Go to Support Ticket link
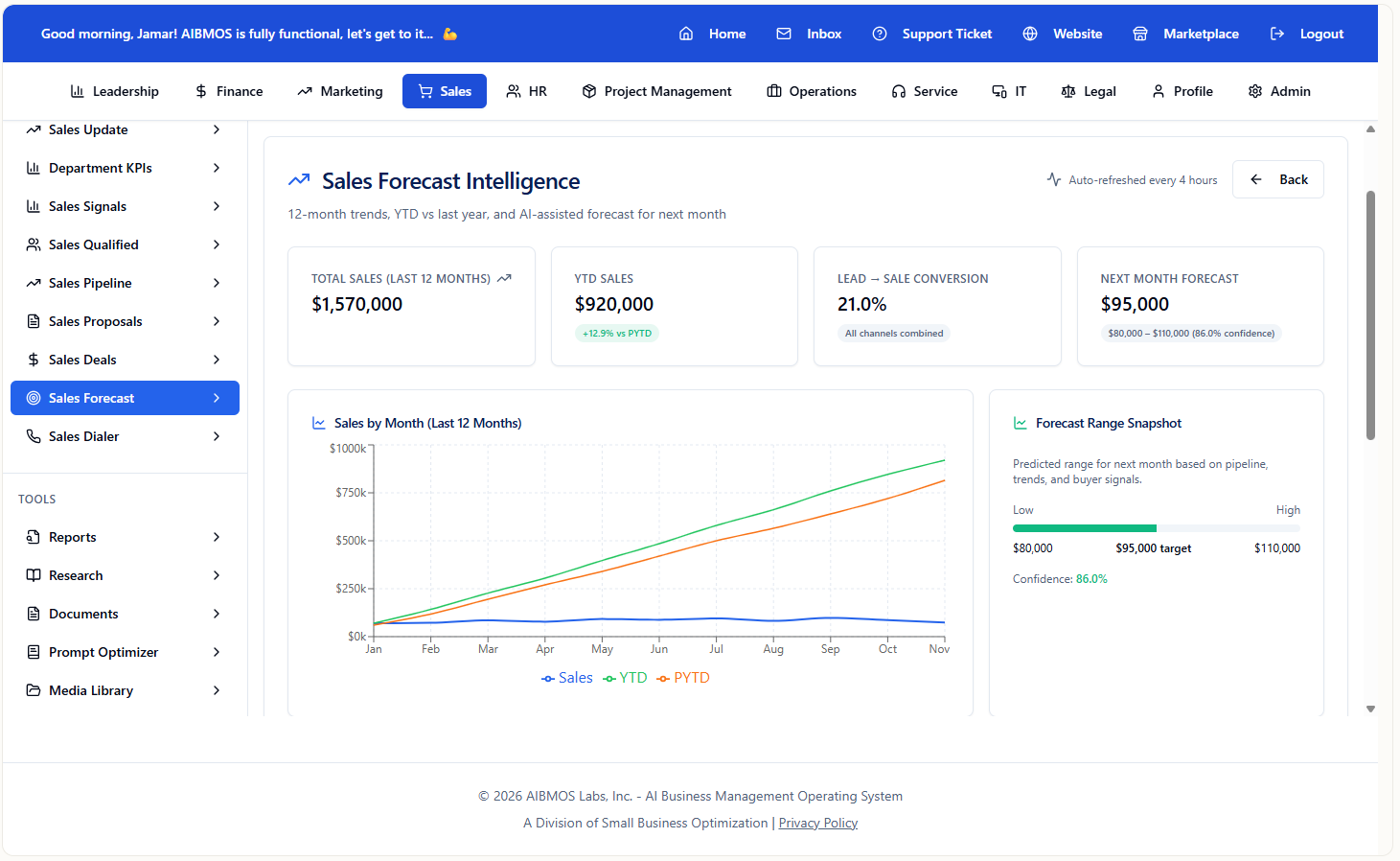Image resolution: width=1400 pixels, height=861 pixels. point(932,34)
